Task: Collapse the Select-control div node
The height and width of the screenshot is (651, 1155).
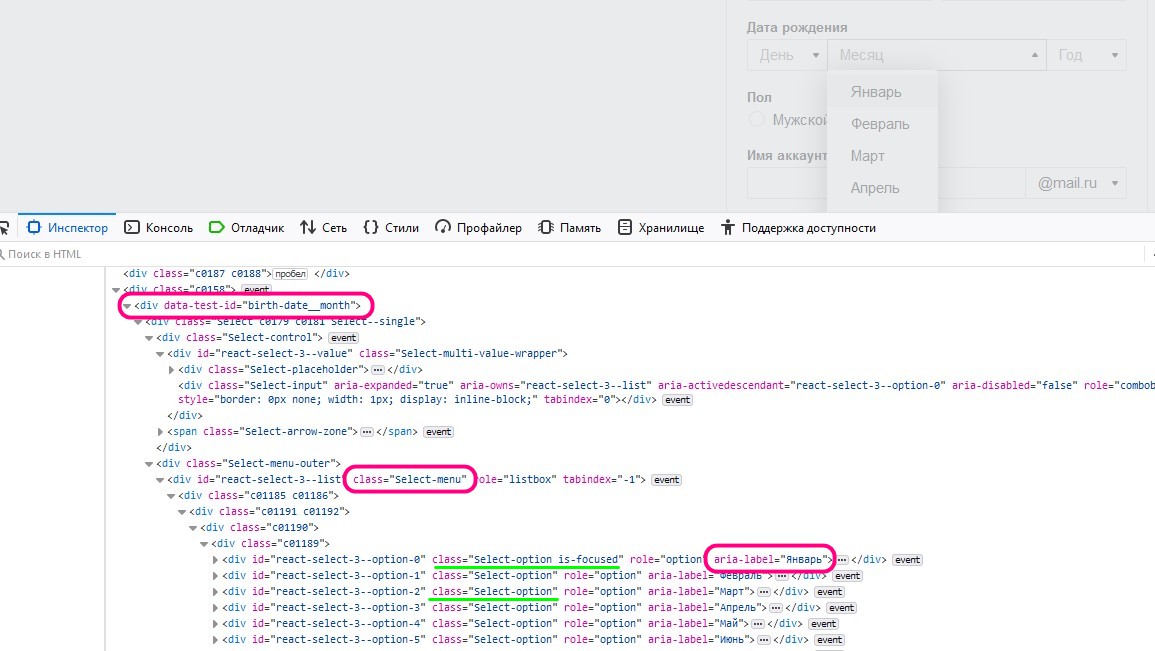Action: click(149, 338)
